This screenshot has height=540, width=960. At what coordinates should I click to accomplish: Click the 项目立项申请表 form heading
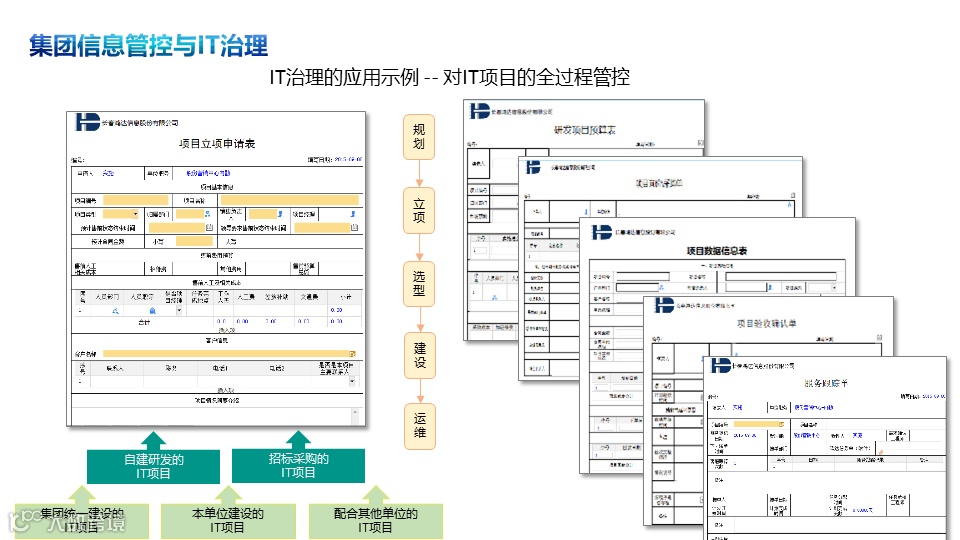click(217, 143)
